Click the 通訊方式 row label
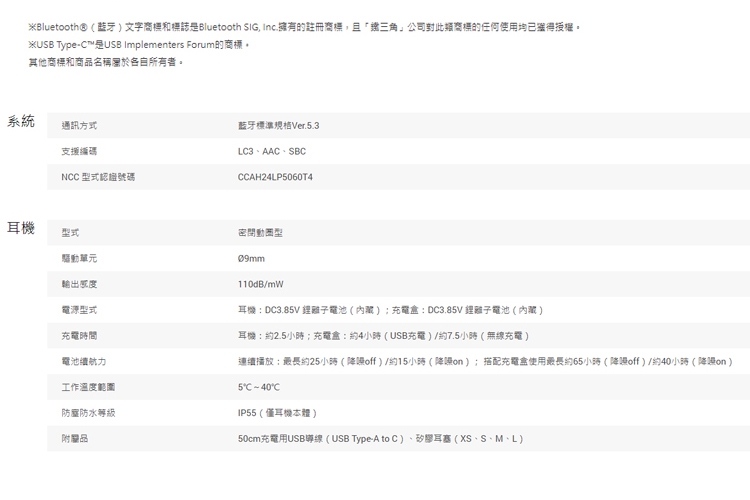Viewport: 750px width, 500px height. tap(79, 126)
